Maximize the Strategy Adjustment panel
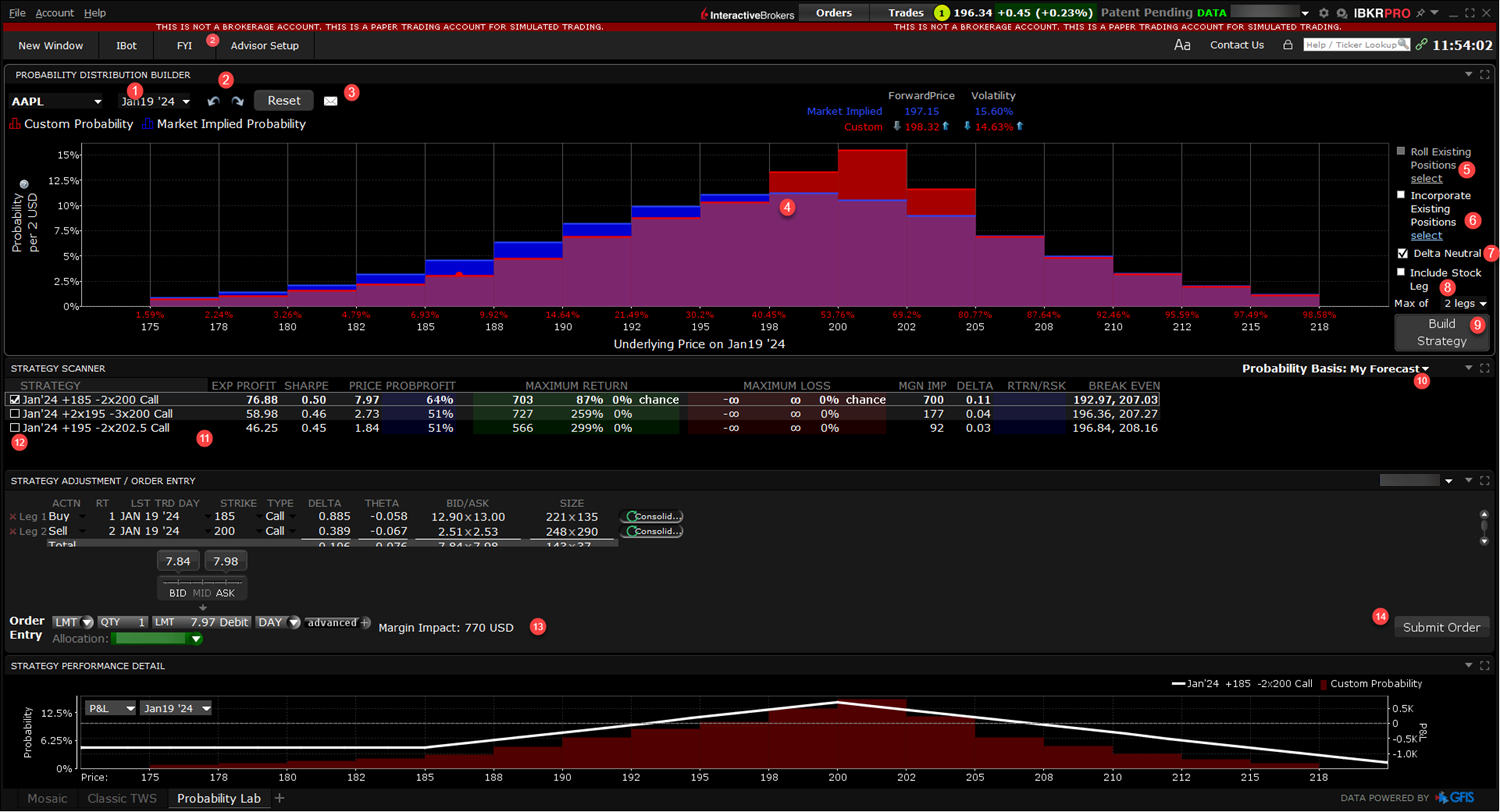Screen dimensions: 1500x812 (x=1484, y=481)
